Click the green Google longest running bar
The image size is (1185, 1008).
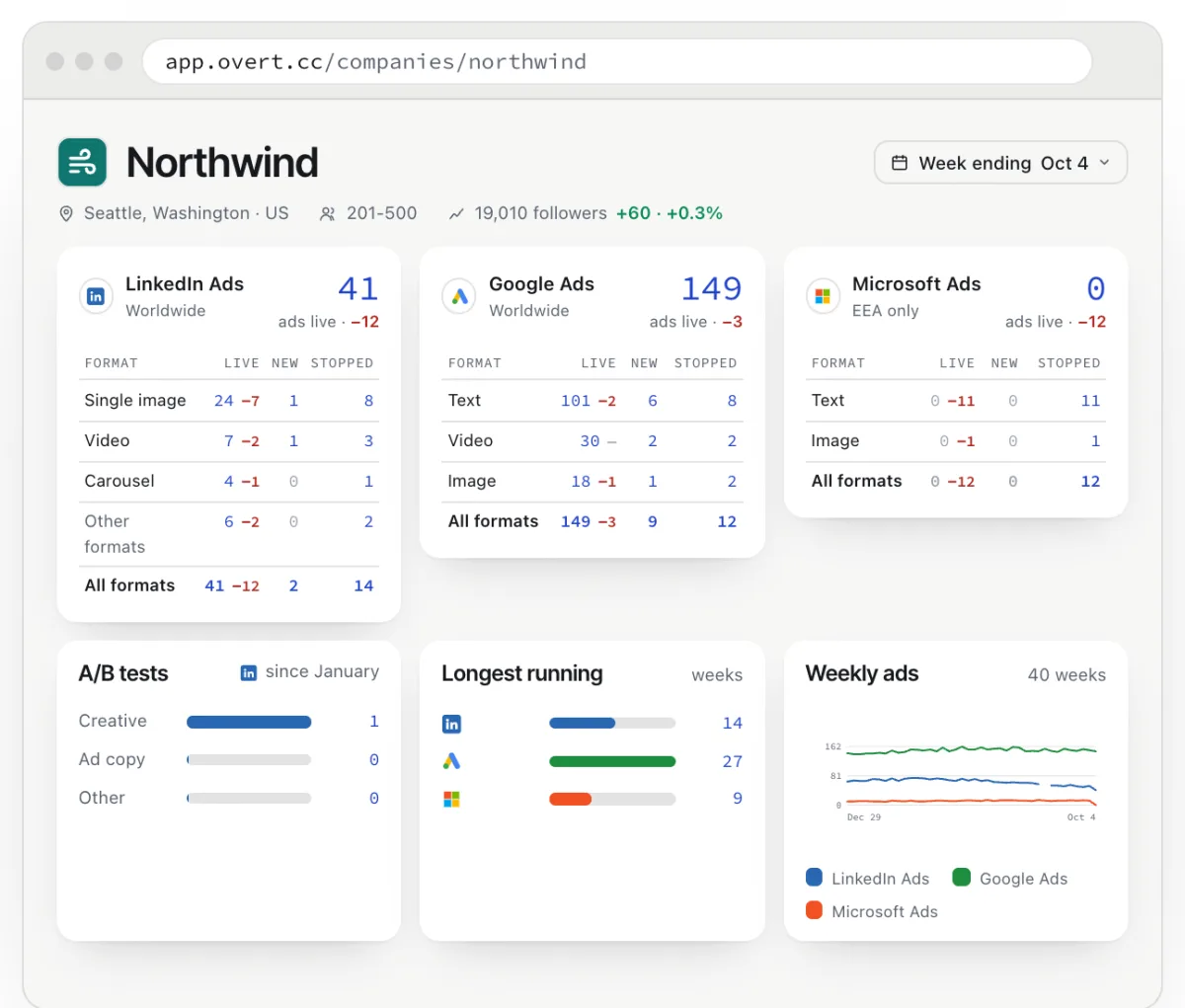tap(612, 761)
